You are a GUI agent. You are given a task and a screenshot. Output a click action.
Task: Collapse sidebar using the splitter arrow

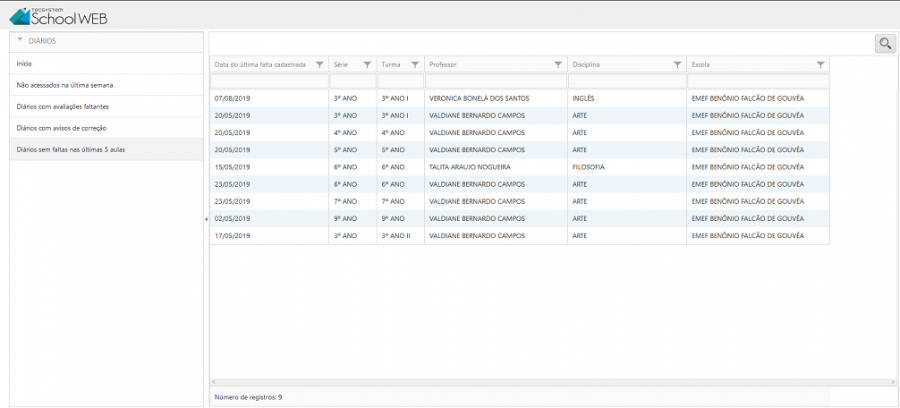206,218
